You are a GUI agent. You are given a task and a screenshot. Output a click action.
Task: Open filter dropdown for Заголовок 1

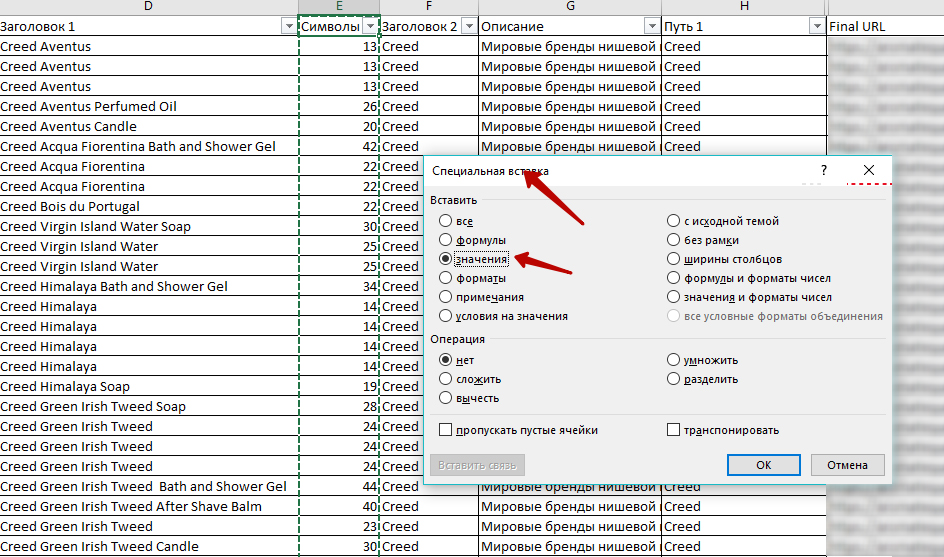pos(289,26)
